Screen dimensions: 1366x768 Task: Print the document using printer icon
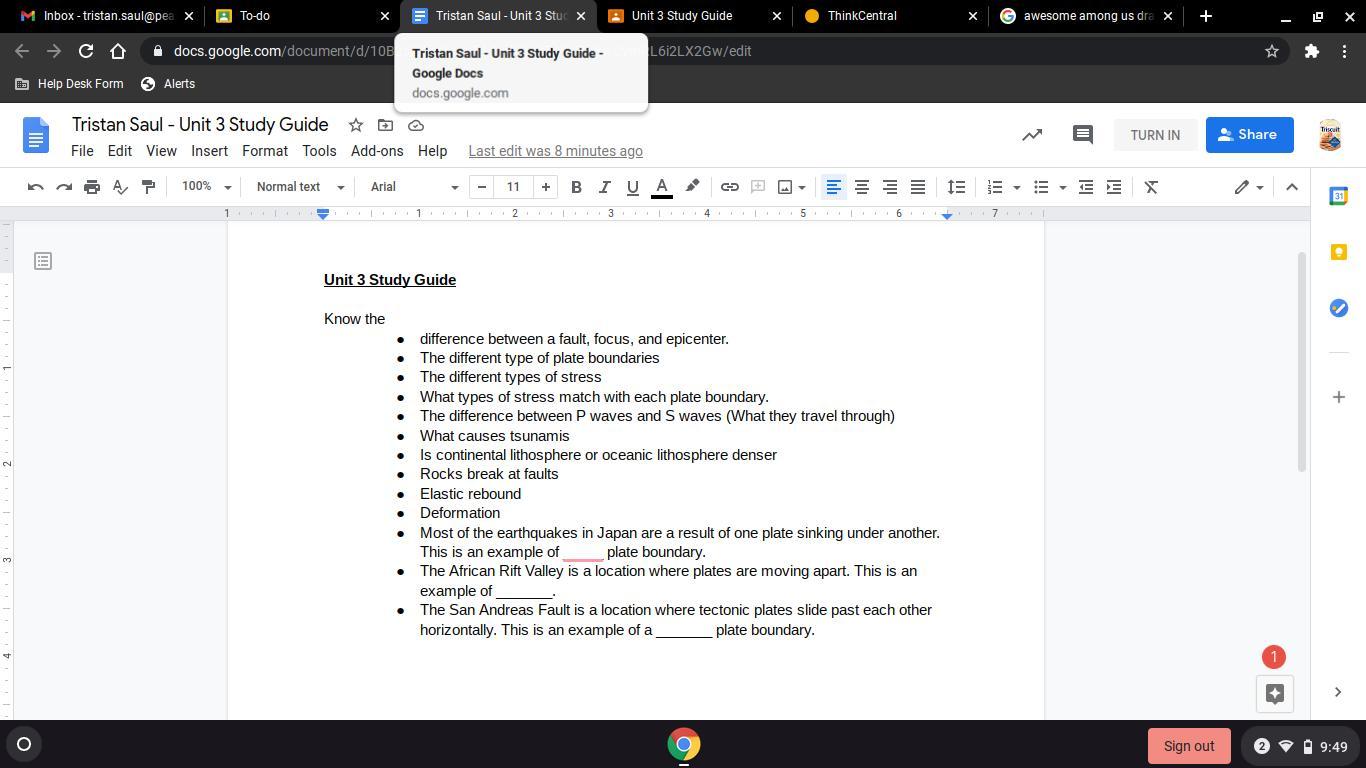(x=92, y=187)
